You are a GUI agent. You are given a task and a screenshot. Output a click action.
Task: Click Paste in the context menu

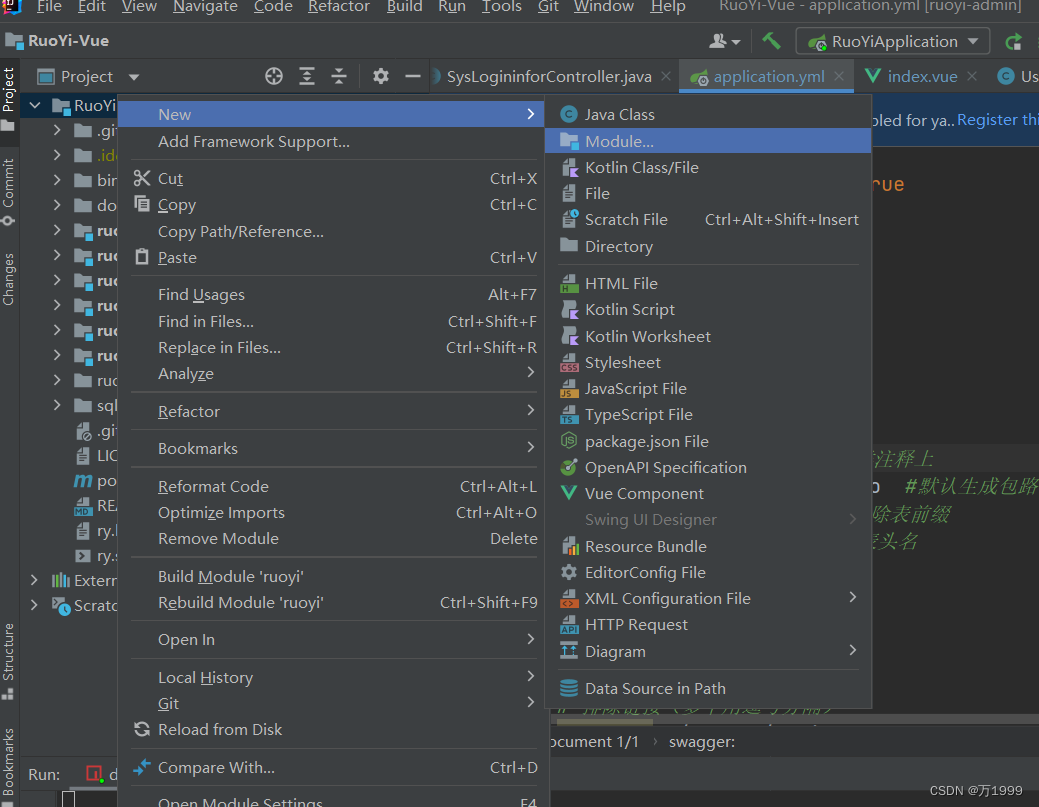pos(331,258)
